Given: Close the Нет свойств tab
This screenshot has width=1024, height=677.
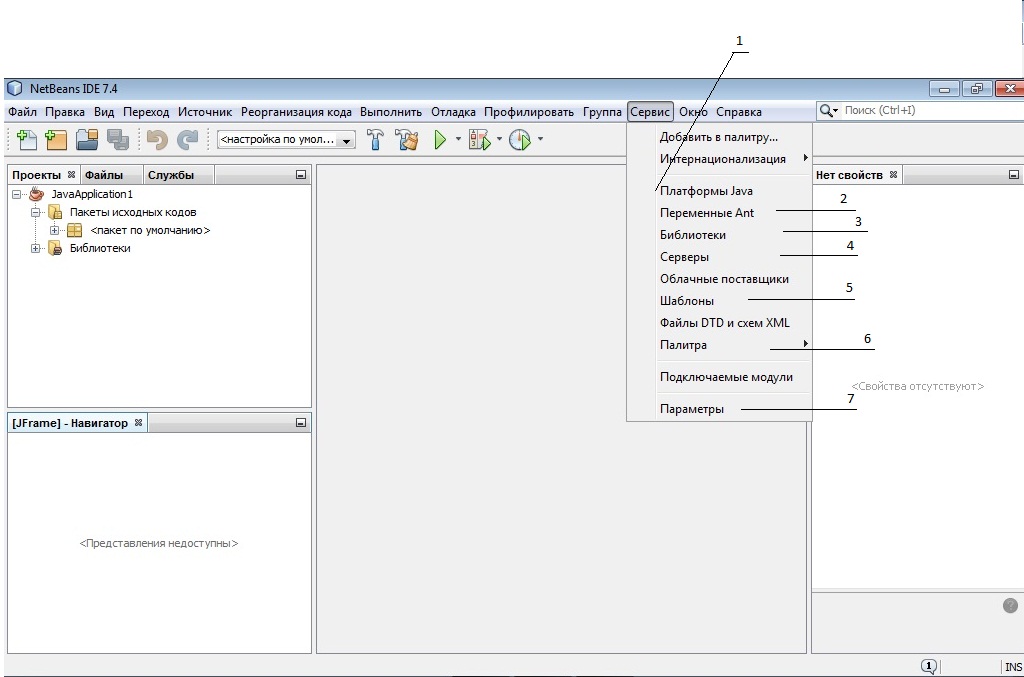Looking at the screenshot, I should pos(893,174).
